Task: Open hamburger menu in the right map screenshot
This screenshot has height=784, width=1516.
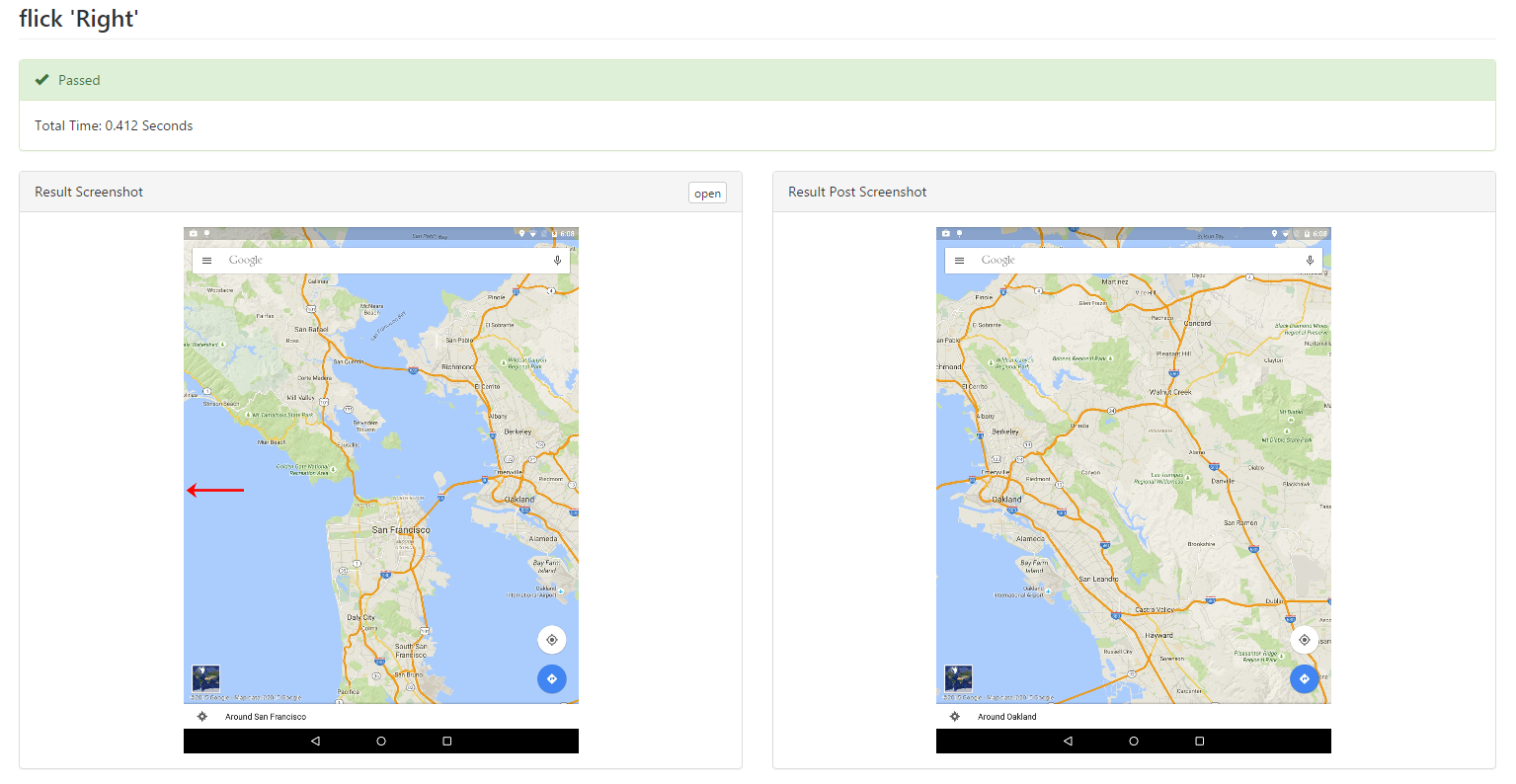Action: (959, 261)
